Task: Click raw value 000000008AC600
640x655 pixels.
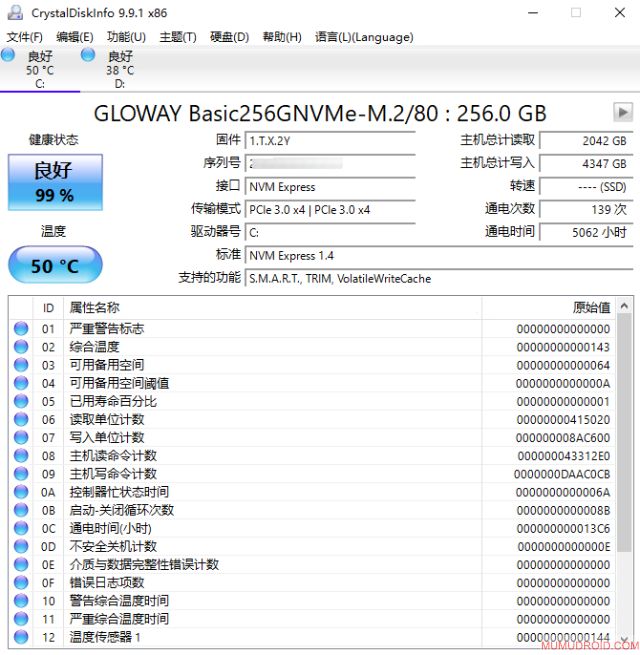Action: click(x=563, y=438)
